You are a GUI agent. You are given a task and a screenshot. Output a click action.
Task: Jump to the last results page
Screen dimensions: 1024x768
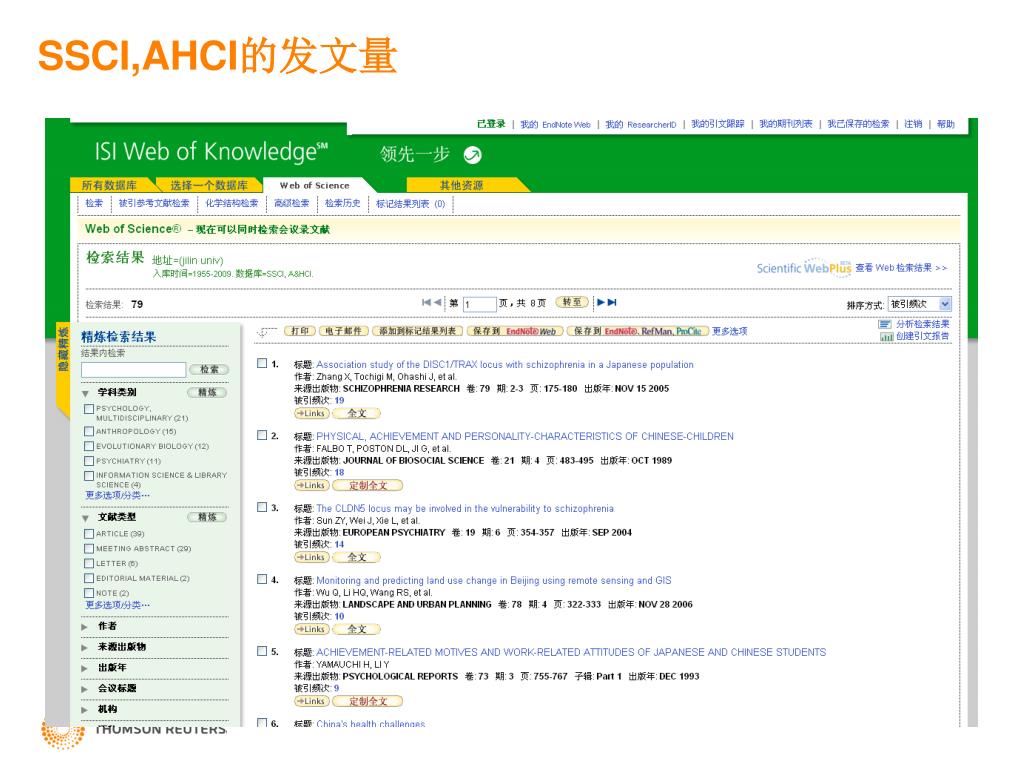[x=612, y=302]
